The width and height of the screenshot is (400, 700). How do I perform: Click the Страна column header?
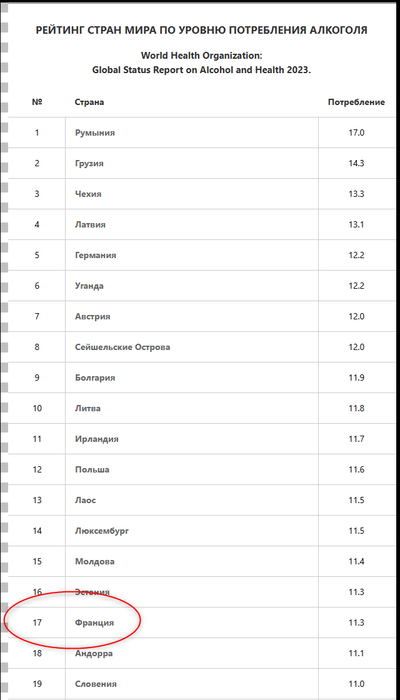point(89,102)
